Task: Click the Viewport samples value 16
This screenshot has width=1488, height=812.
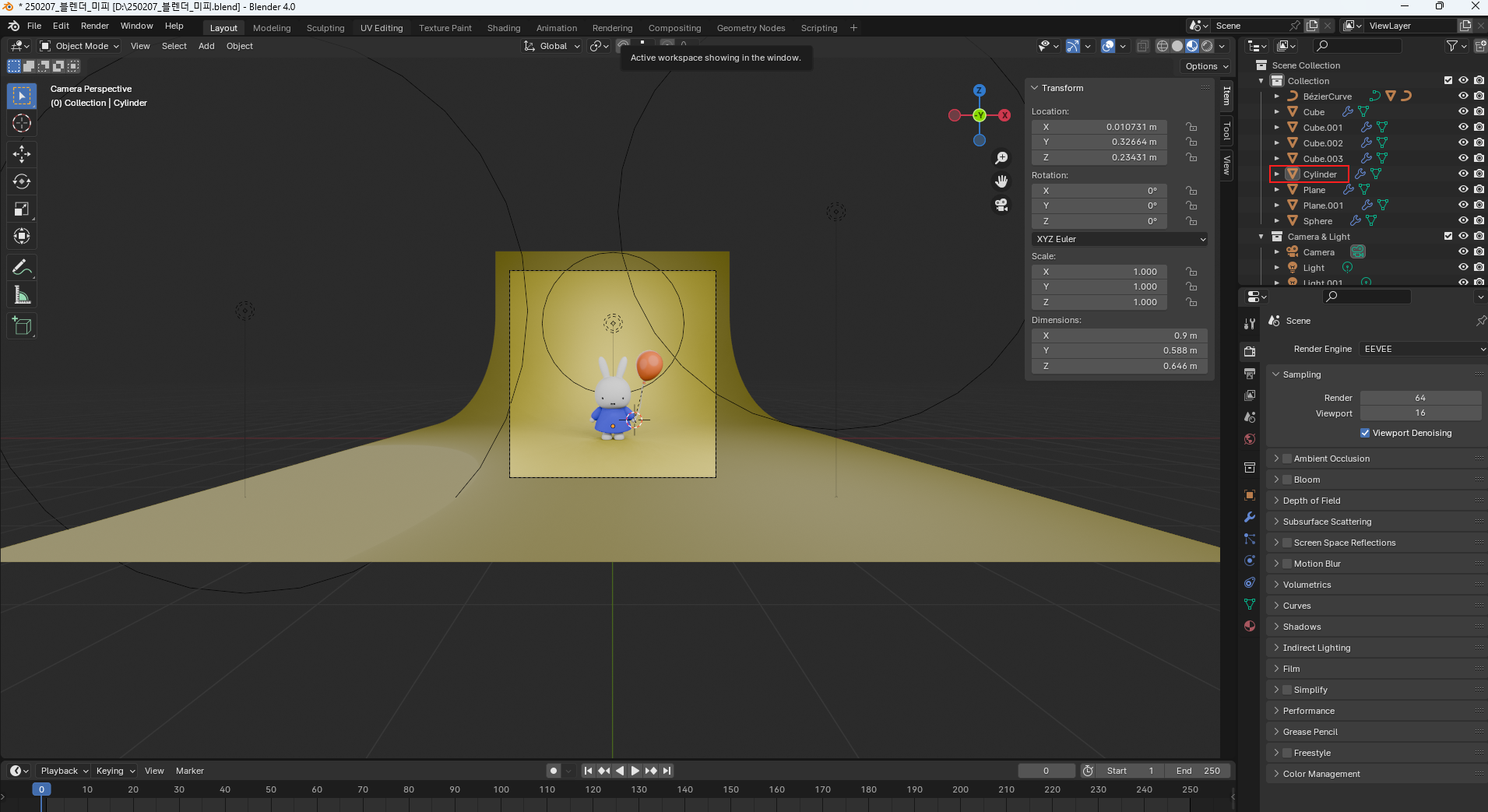Action: coord(1420,413)
